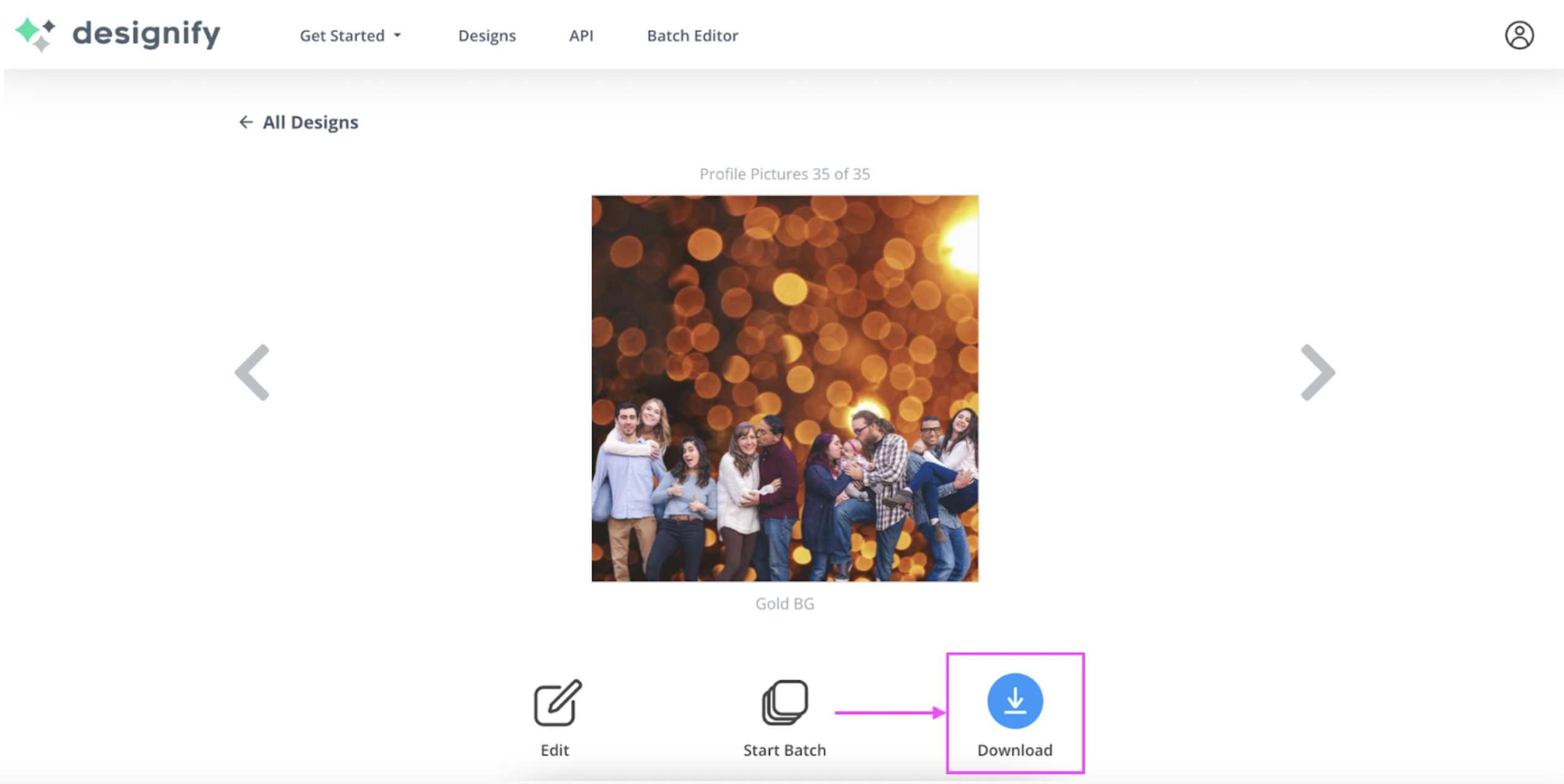Click the Download label
The height and width of the screenshot is (784, 1564).
pyautogui.click(x=1015, y=750)
